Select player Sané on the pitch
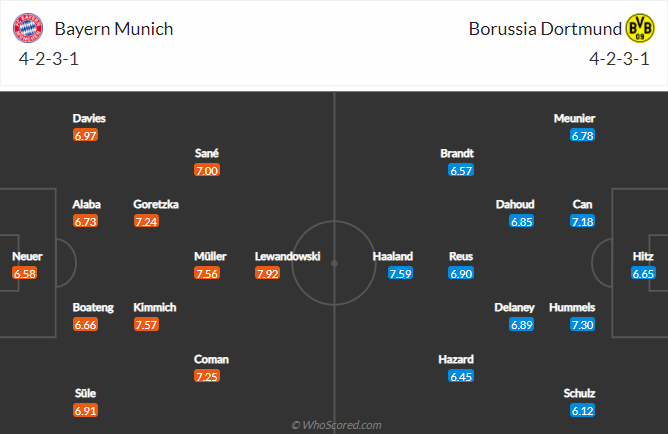Image resolution: width=668 pixels, height=434 pixels. click(207, 153)
